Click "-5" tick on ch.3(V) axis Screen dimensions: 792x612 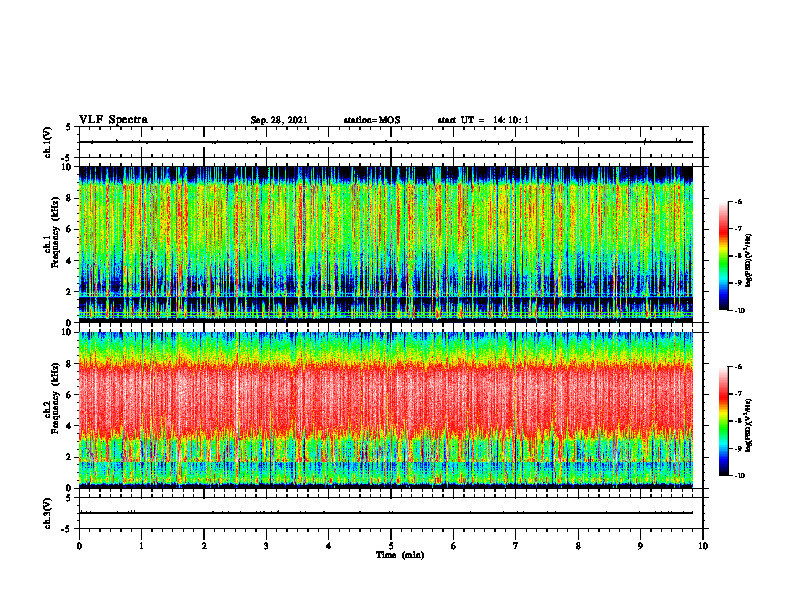67,529
